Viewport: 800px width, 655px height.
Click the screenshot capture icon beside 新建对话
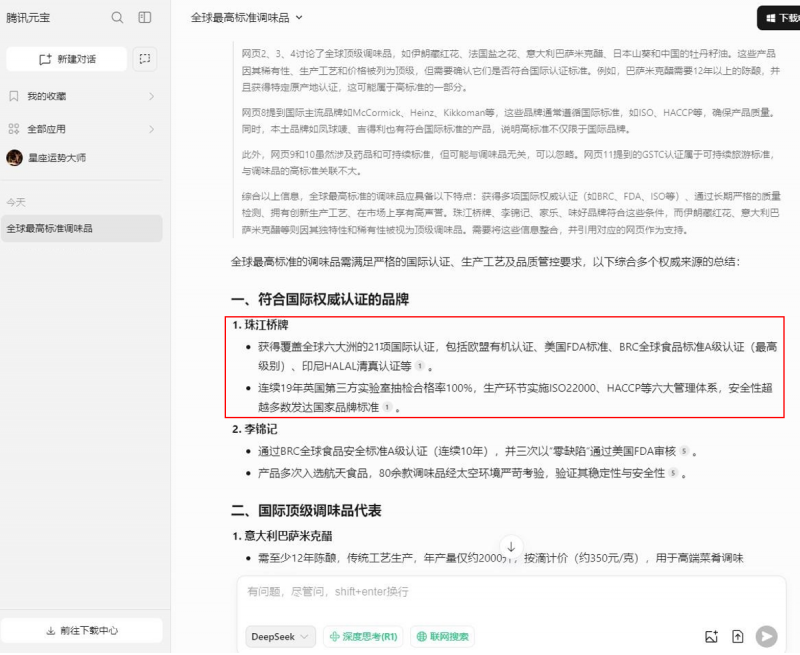145,59
